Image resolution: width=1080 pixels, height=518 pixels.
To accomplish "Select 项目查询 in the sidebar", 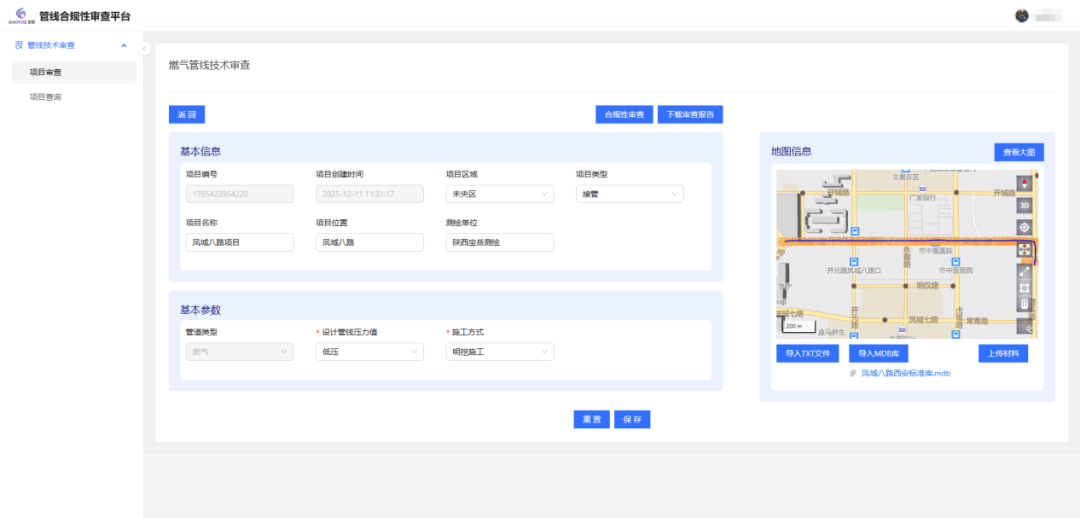I will (x=46, y=97).
